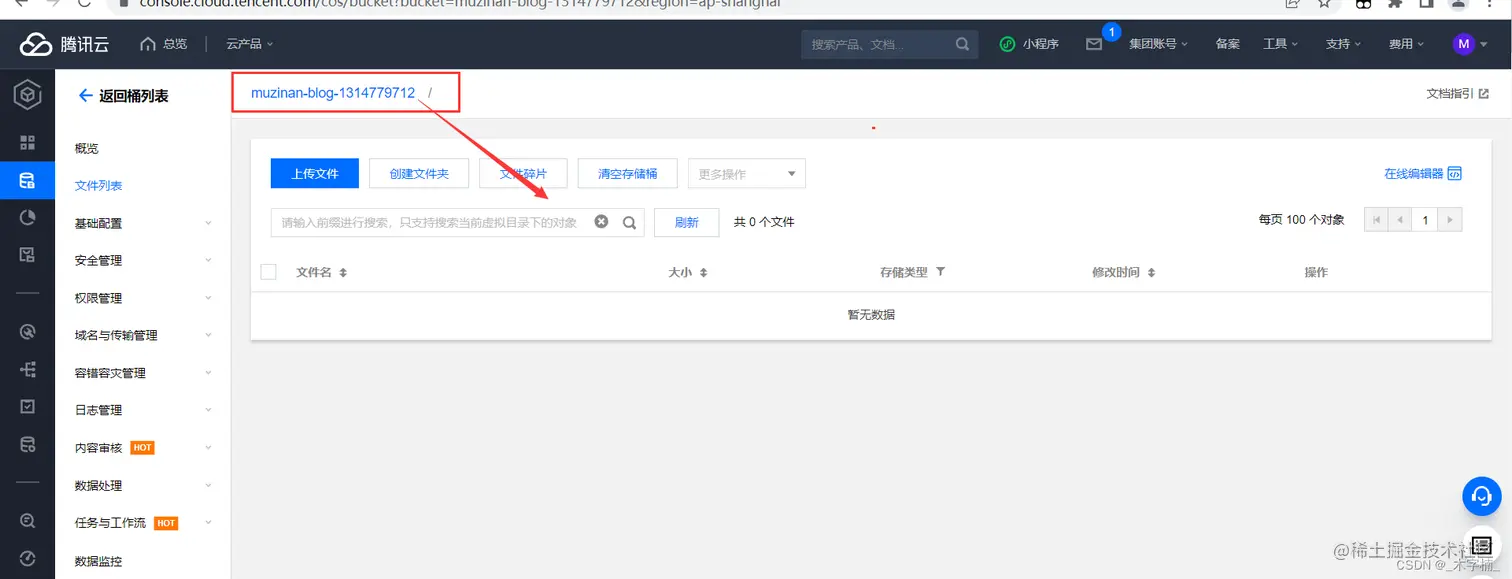
Task: Click the next-page arrow in pagination
Action: click(x=1449, y=219)
